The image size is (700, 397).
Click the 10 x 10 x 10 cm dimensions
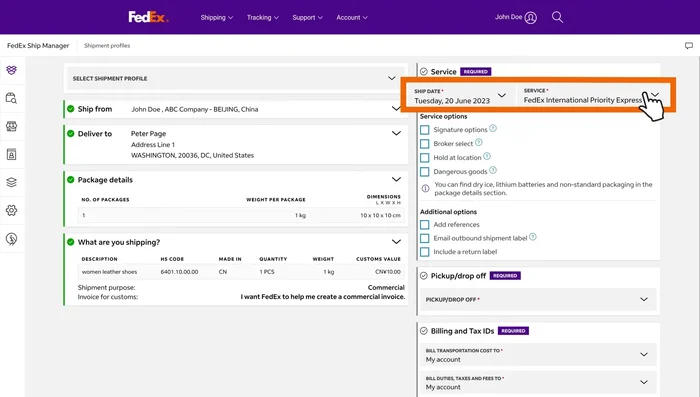[x=380, y=215]
